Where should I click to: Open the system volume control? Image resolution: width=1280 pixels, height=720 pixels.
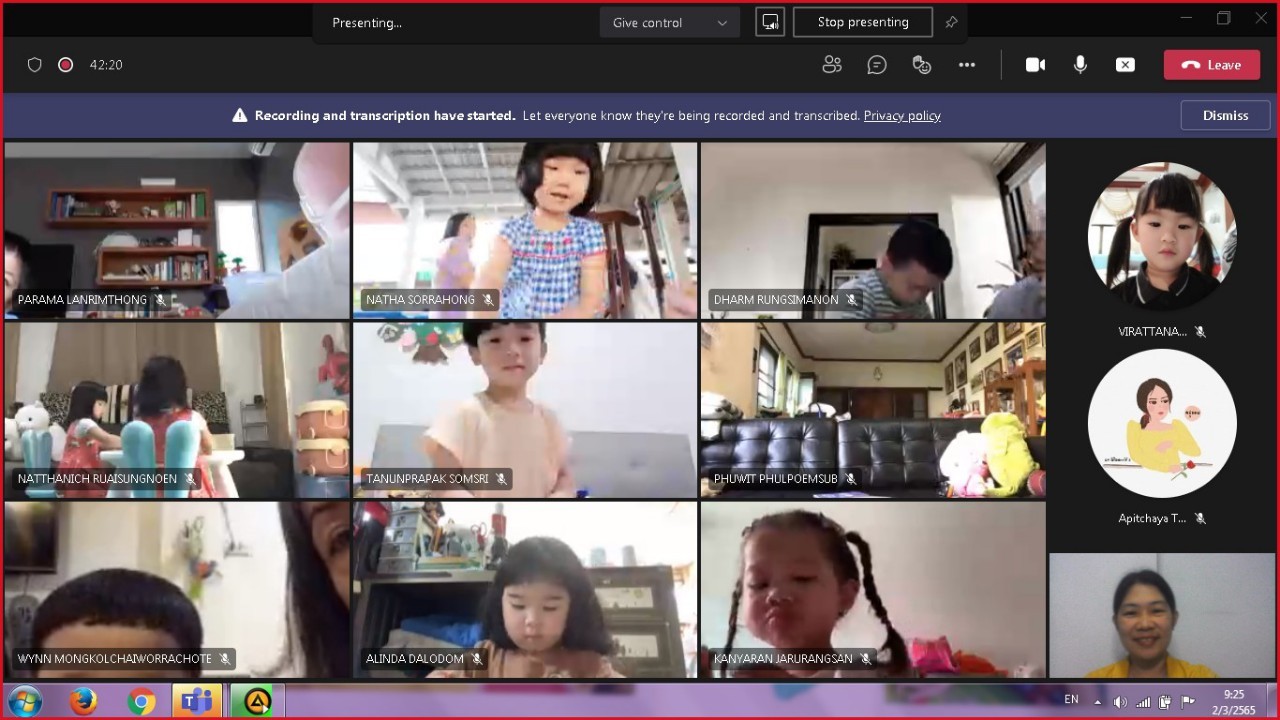point(1120,701)
